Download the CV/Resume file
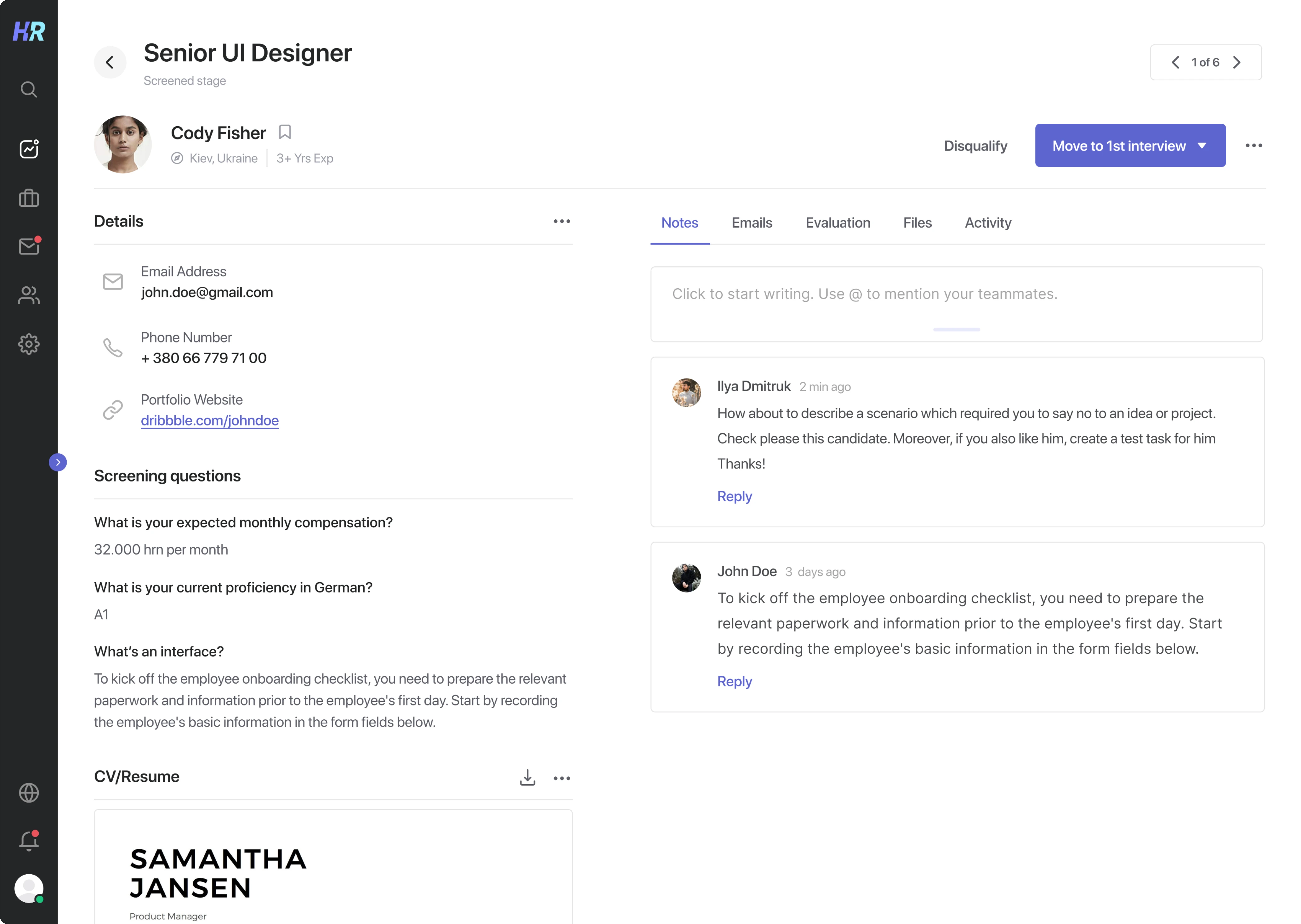This screenshot has height=924, width=1301. [x=527, y=777]
